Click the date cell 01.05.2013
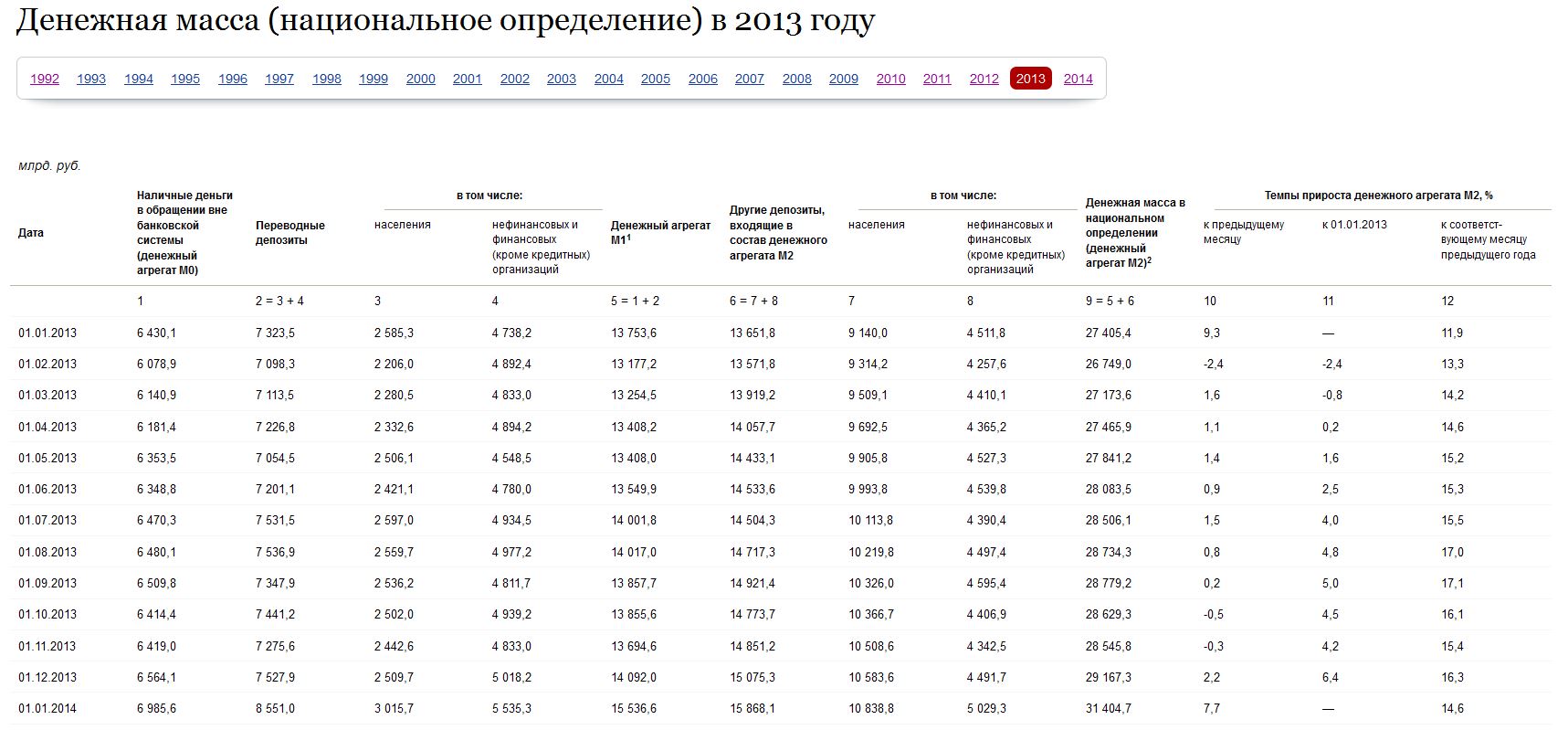This screenshot has height=730, width=1568. pyautogui.click(x=47, y=458)
